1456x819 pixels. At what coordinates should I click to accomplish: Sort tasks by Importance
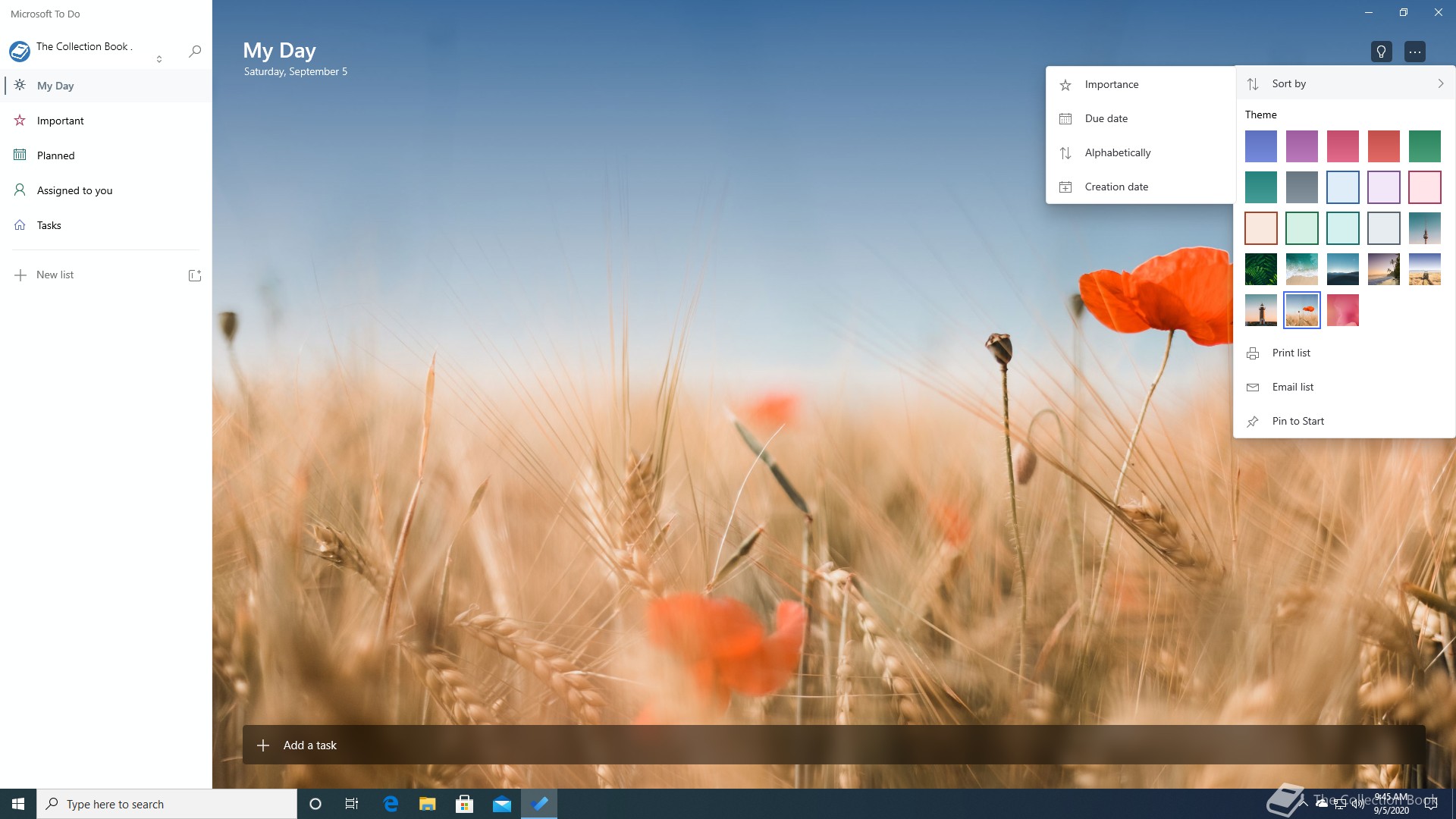click(1140, 84)
